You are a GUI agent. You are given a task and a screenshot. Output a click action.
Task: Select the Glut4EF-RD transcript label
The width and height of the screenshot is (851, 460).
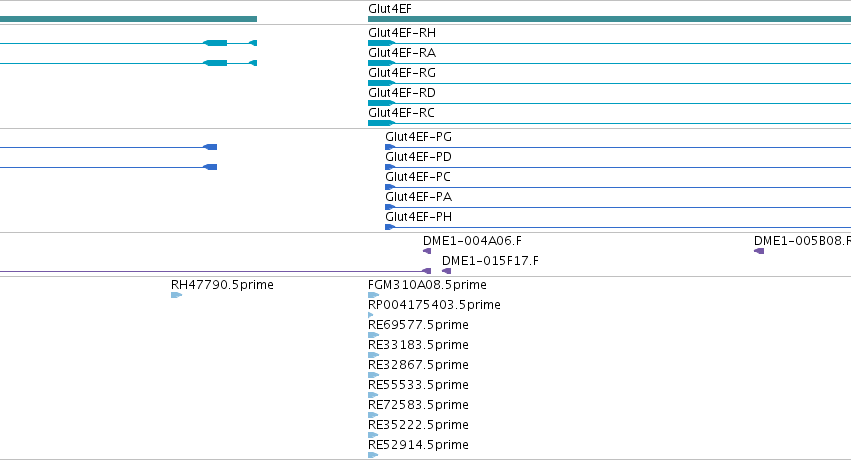tap(402, 93)
